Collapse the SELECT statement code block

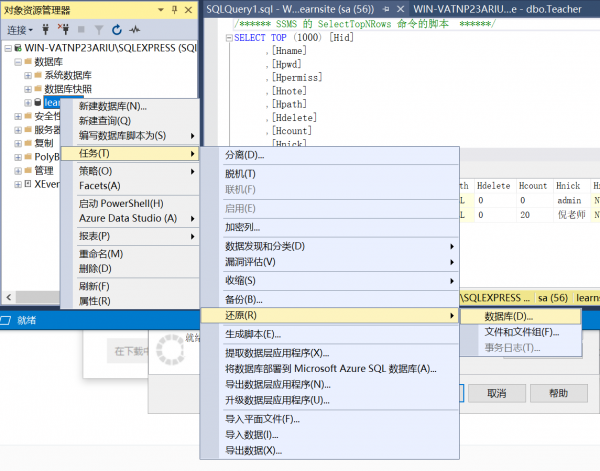coord(229,38)
